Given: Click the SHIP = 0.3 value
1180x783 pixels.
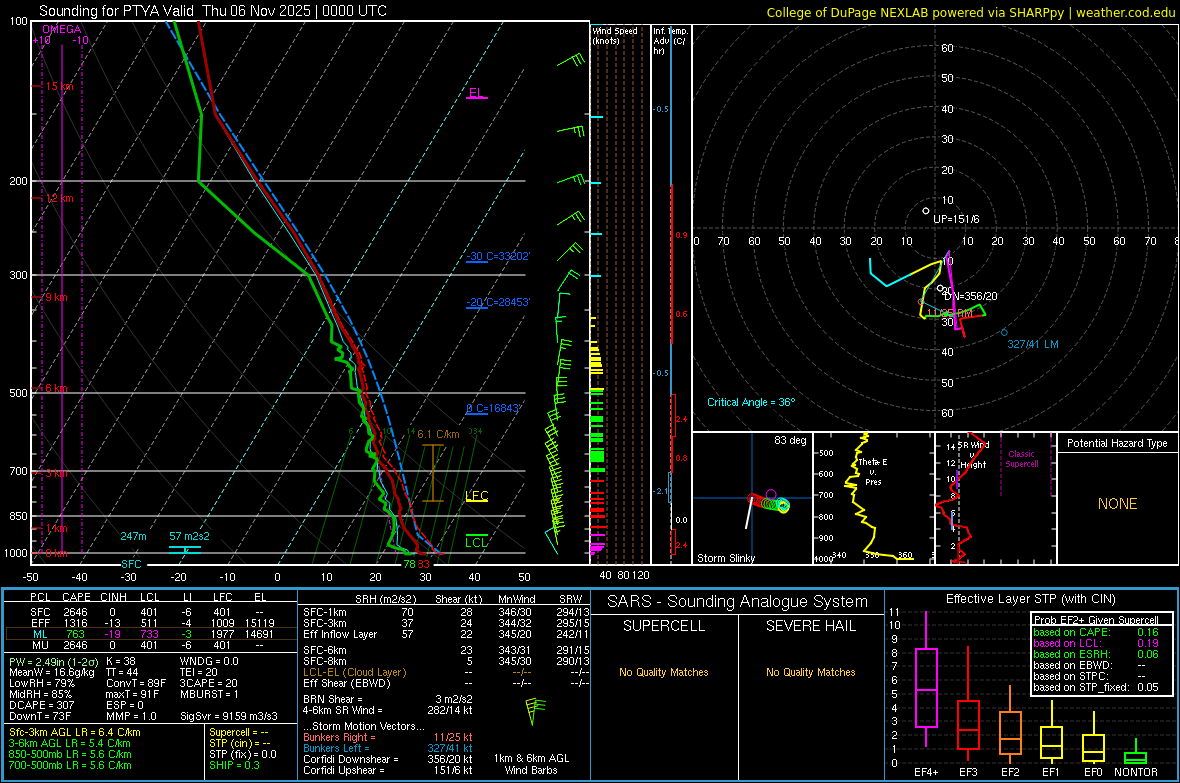Looking at the screenshot, I should pos(234,766).
